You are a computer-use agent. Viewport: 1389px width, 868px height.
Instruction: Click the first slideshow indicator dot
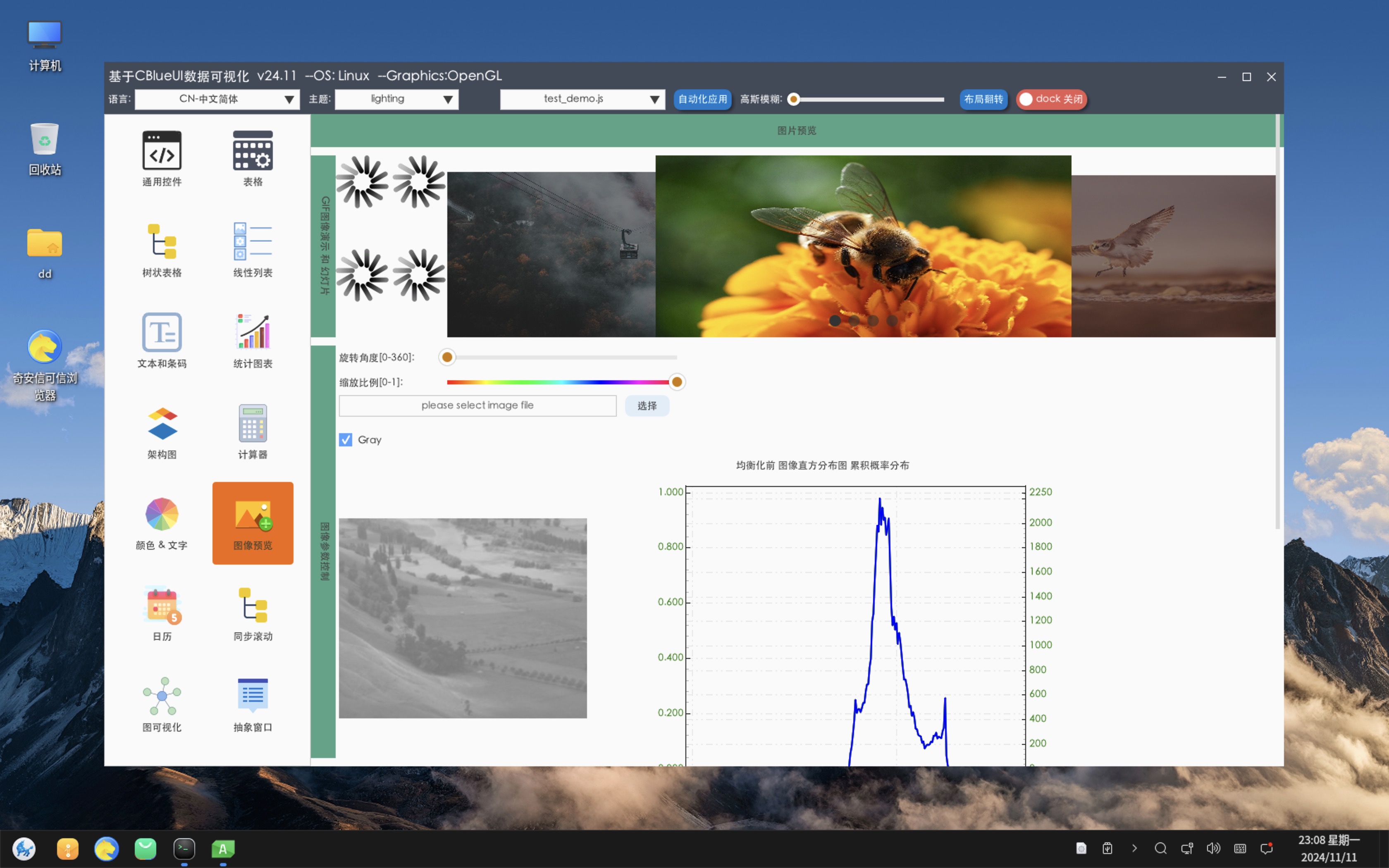tap(835, 321)
